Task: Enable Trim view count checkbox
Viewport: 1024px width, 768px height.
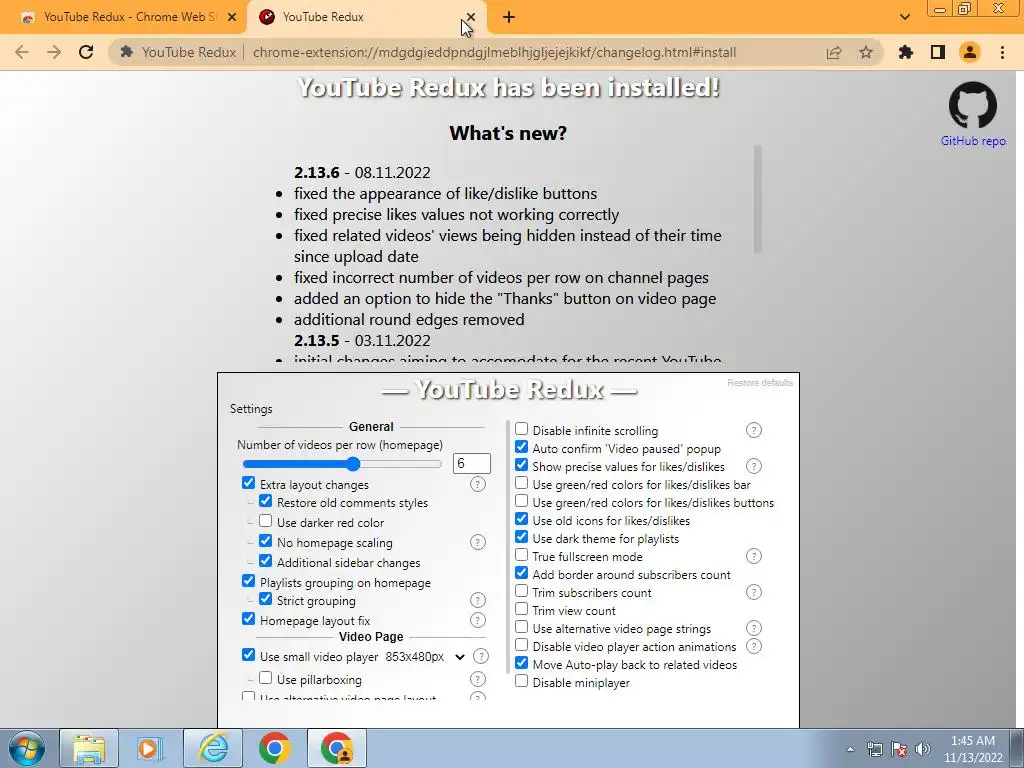Action: coord(521,609)
